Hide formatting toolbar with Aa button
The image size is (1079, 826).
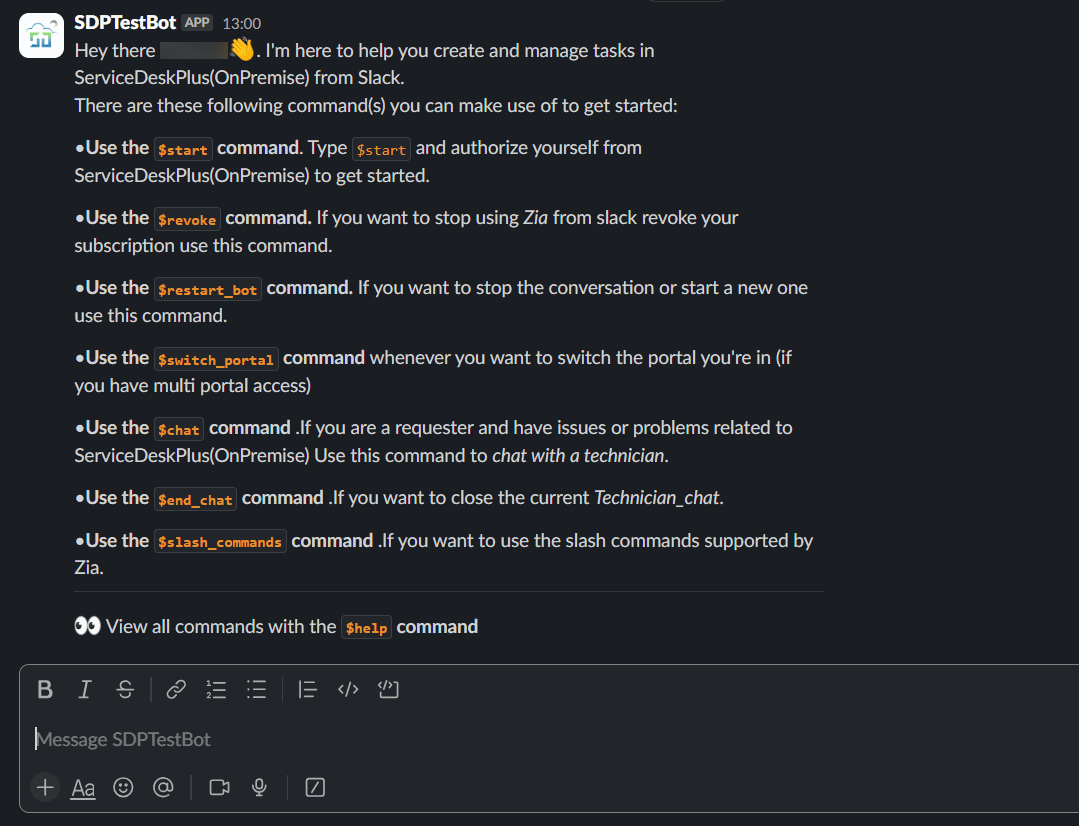click(x=83, y=787)
